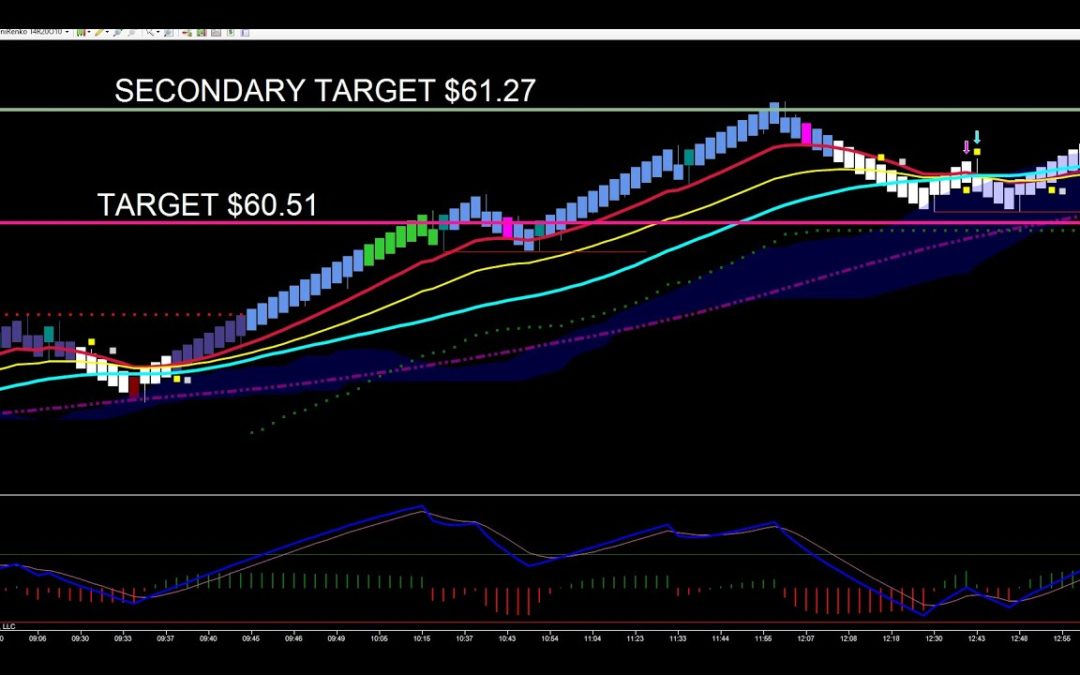This screenshot has width=1080, height=675.
Task: Open the chart style dropdown arrow
Action: [89, 30]
